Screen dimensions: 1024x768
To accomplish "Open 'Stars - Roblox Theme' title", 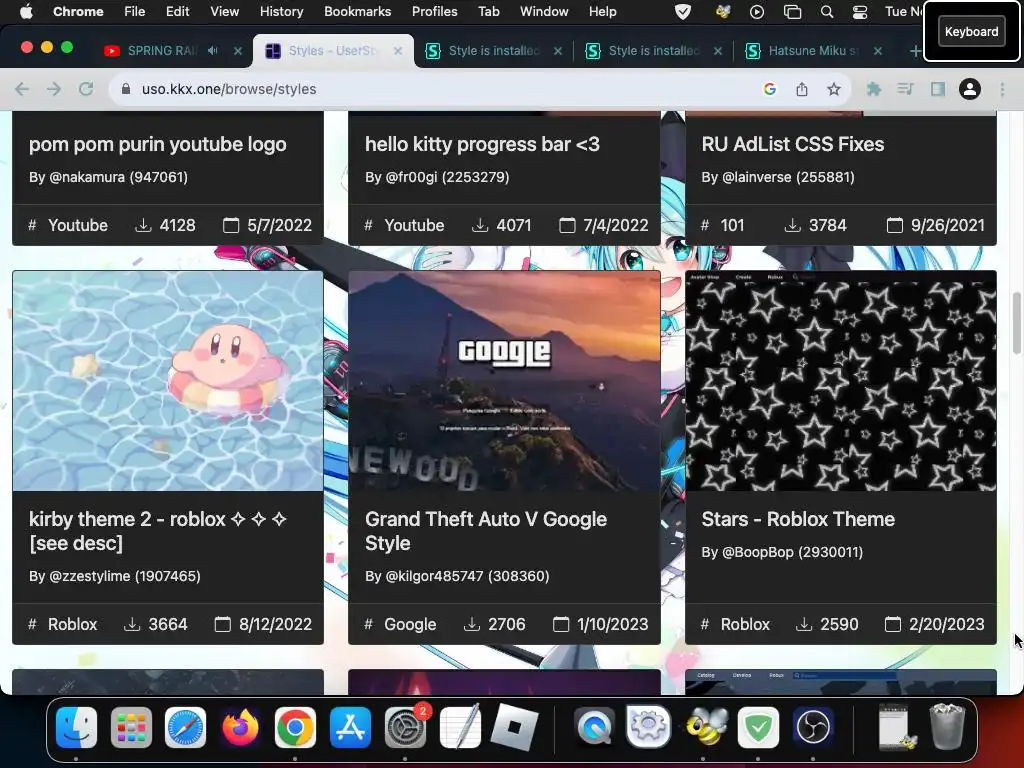I will (798, 519).
